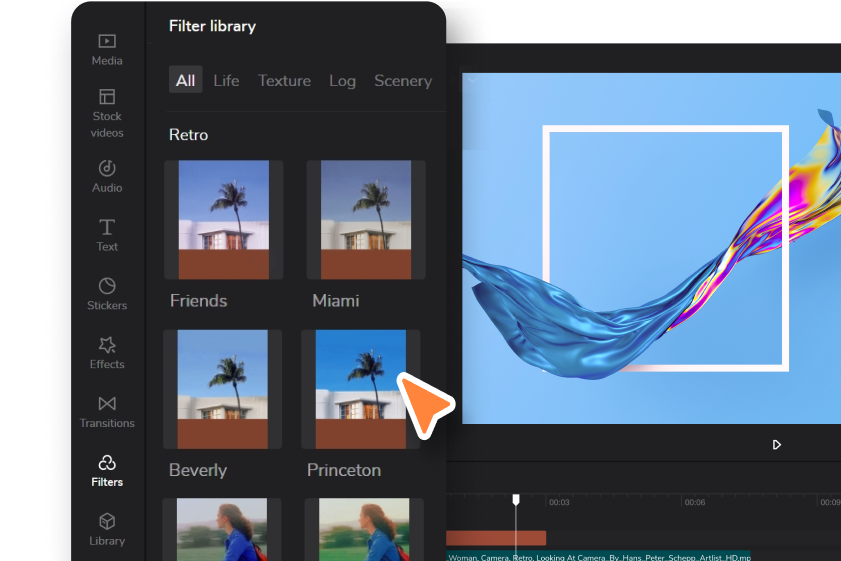Play the video preview
This screenshot has height=561, width=841.
[x=776, y=445]
